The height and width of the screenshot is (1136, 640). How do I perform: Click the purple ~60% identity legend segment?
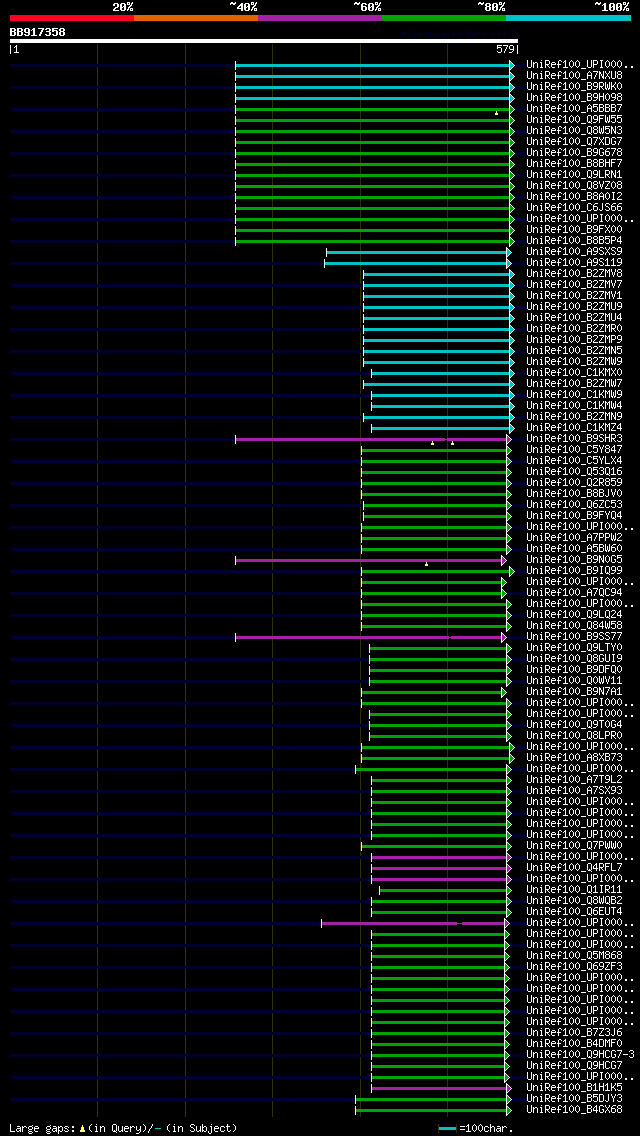point(320,17)
